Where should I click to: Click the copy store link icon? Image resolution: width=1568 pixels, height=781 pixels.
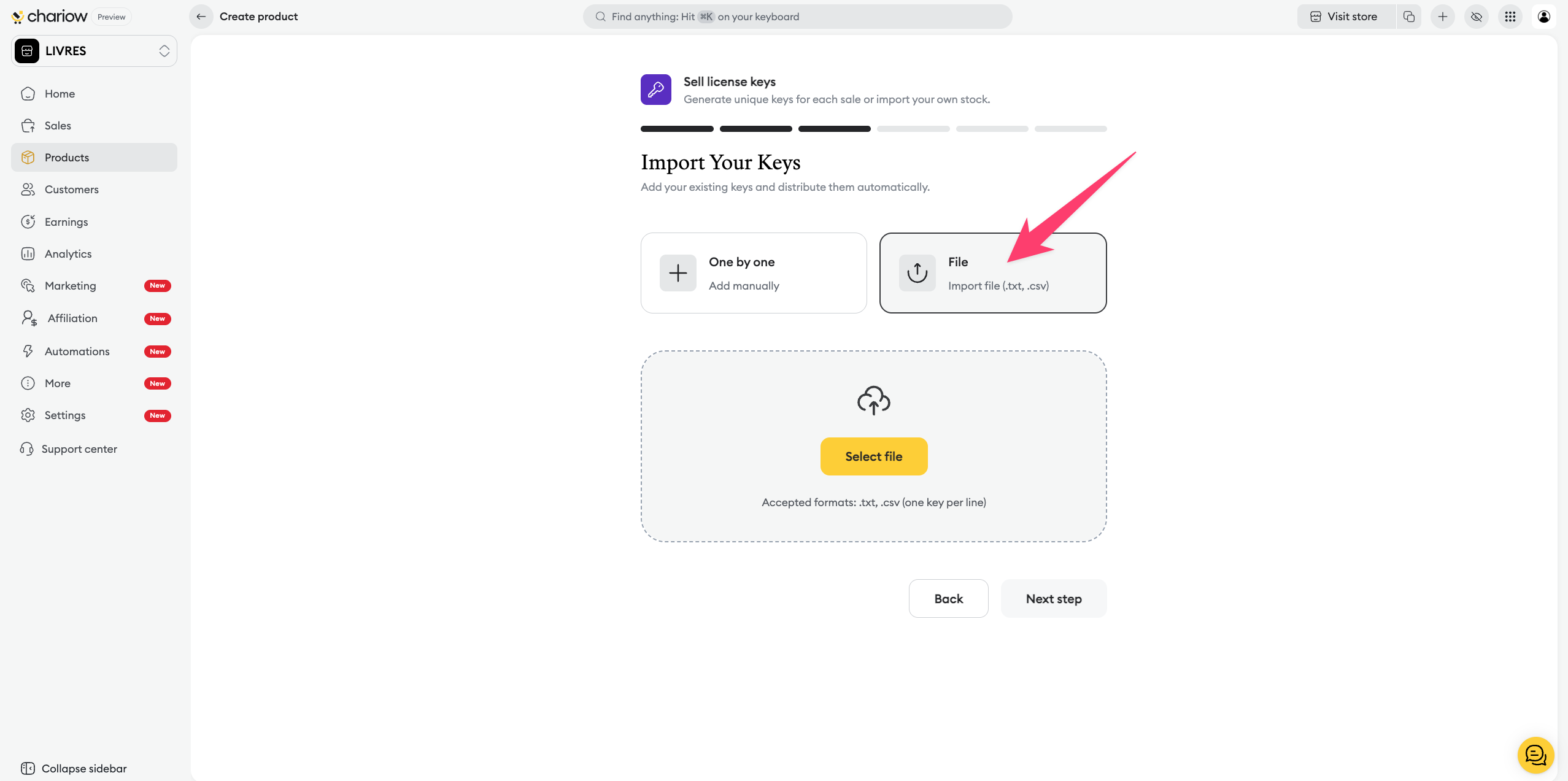[x=1409, y=17]
